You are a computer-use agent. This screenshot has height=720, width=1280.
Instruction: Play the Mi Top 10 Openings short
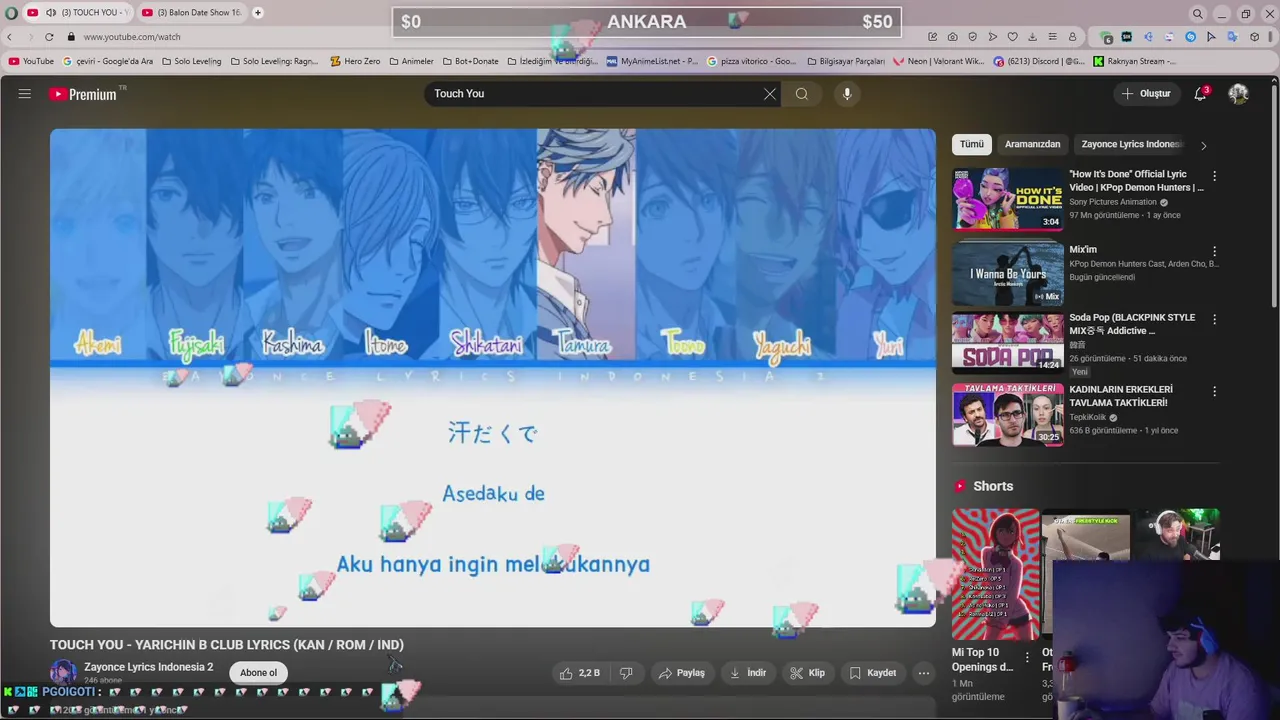(x=995, y=574)
